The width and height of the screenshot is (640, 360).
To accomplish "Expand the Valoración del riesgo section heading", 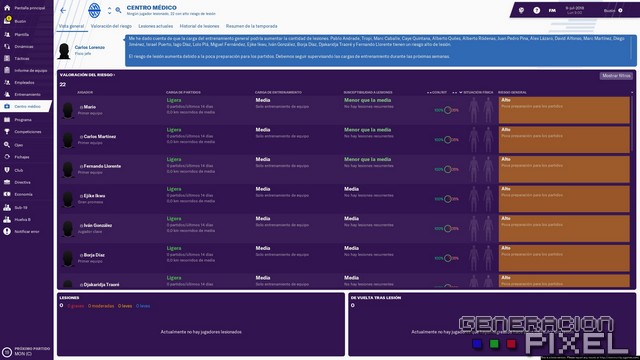I will (x=87, y=75).
